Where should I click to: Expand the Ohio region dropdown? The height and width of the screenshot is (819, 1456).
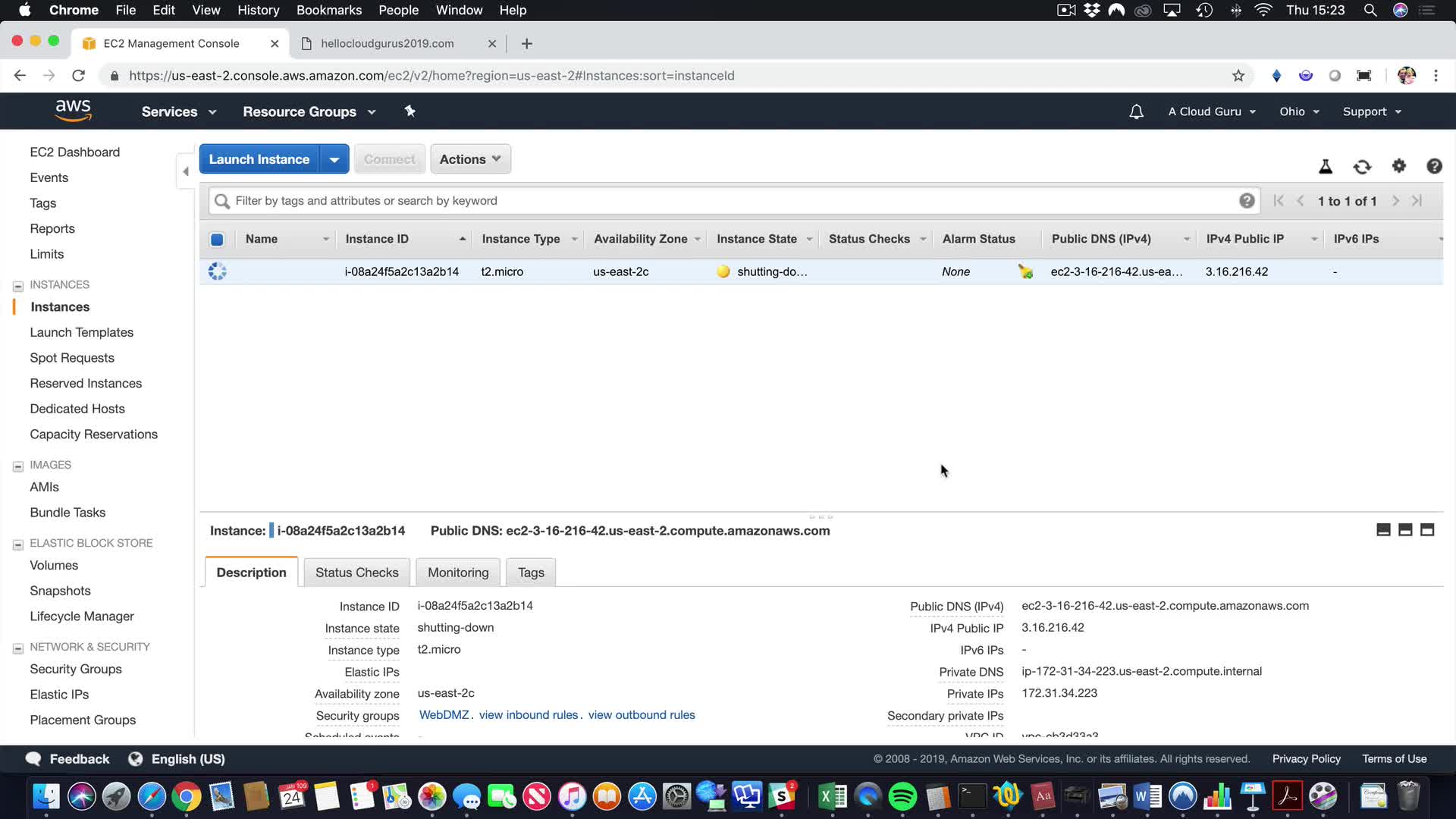tap(1299, 111)
